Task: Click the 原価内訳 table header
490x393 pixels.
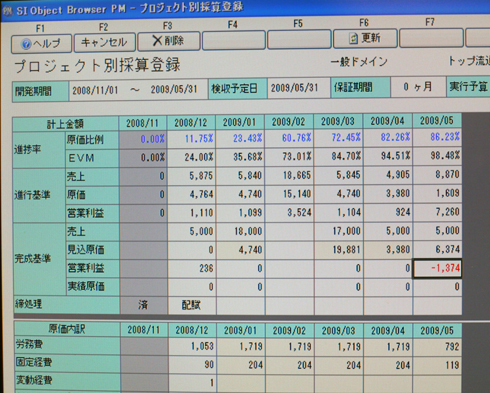Action: pyautogui.click(x=67, y=329)
